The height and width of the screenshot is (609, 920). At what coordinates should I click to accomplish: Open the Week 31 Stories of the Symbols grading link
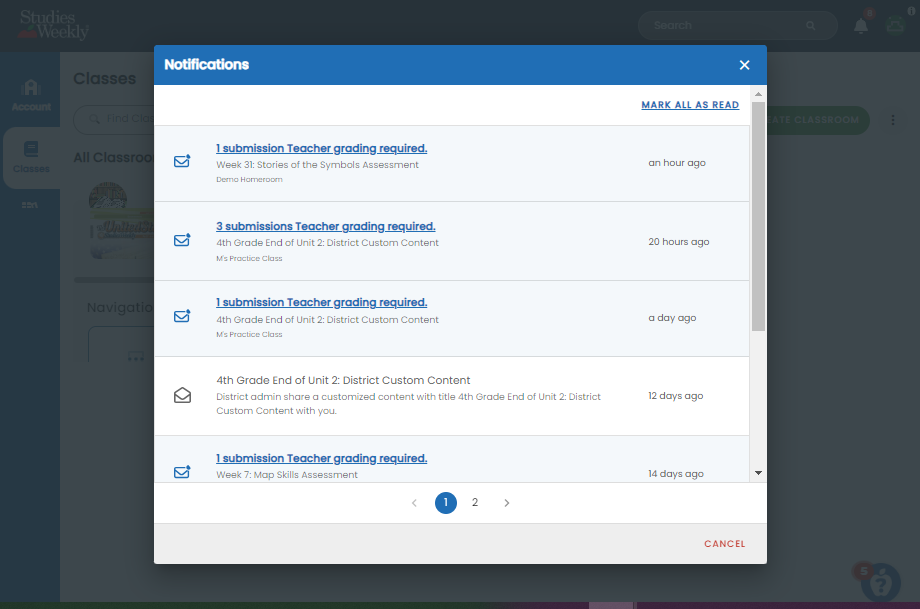322,148
